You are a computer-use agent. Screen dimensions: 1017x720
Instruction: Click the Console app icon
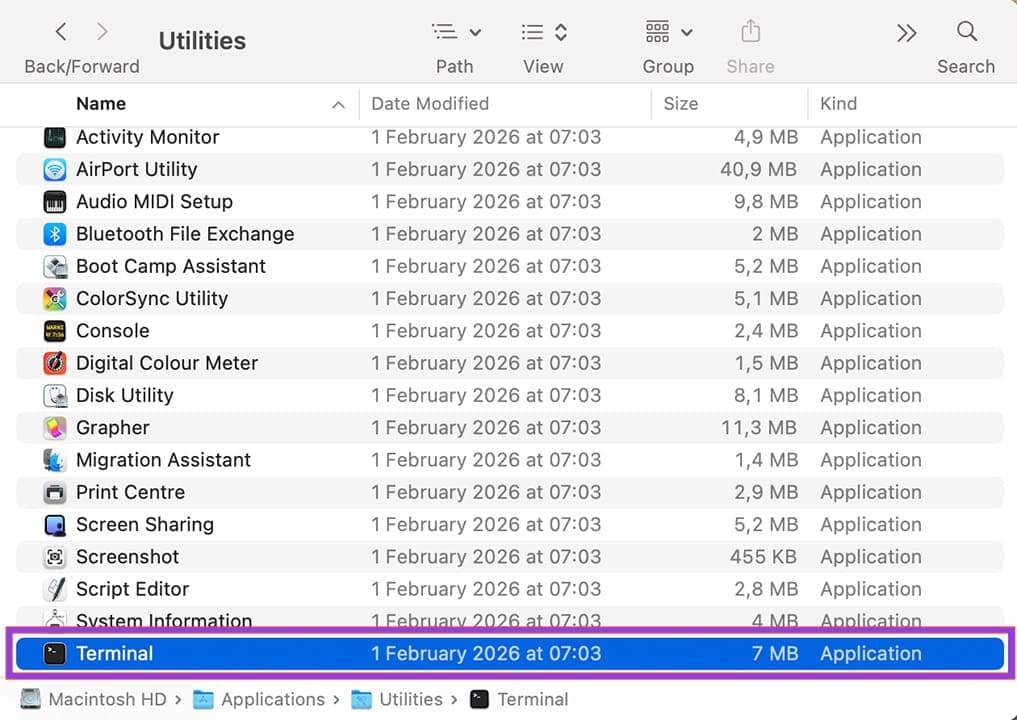[54, 331]
